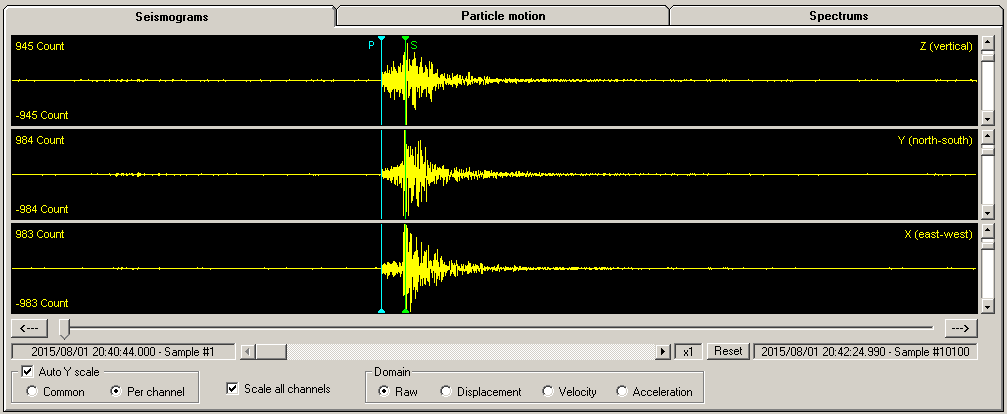1007x414 pixels.
Task: Click horizontal scrollbar left arrow
Action: click(248, 352)
